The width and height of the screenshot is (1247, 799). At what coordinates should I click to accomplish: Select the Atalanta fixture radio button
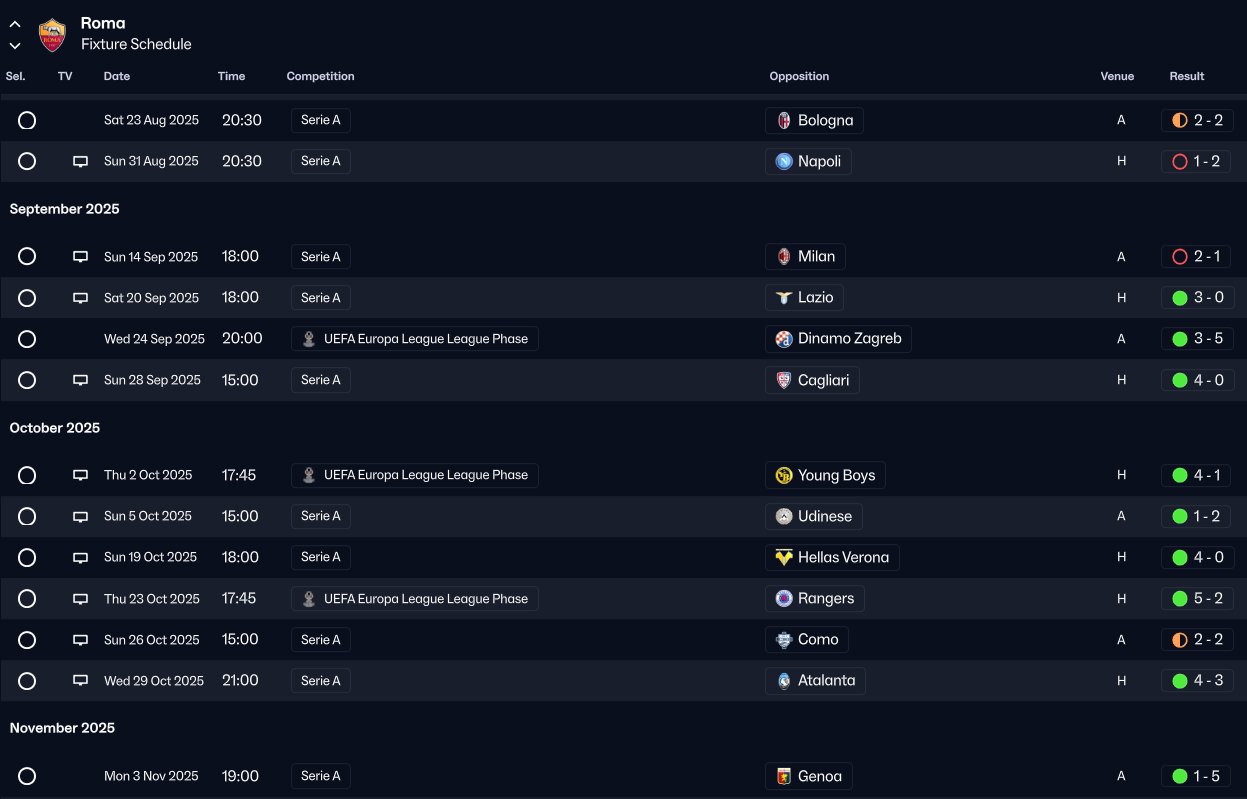coord(27,681)
